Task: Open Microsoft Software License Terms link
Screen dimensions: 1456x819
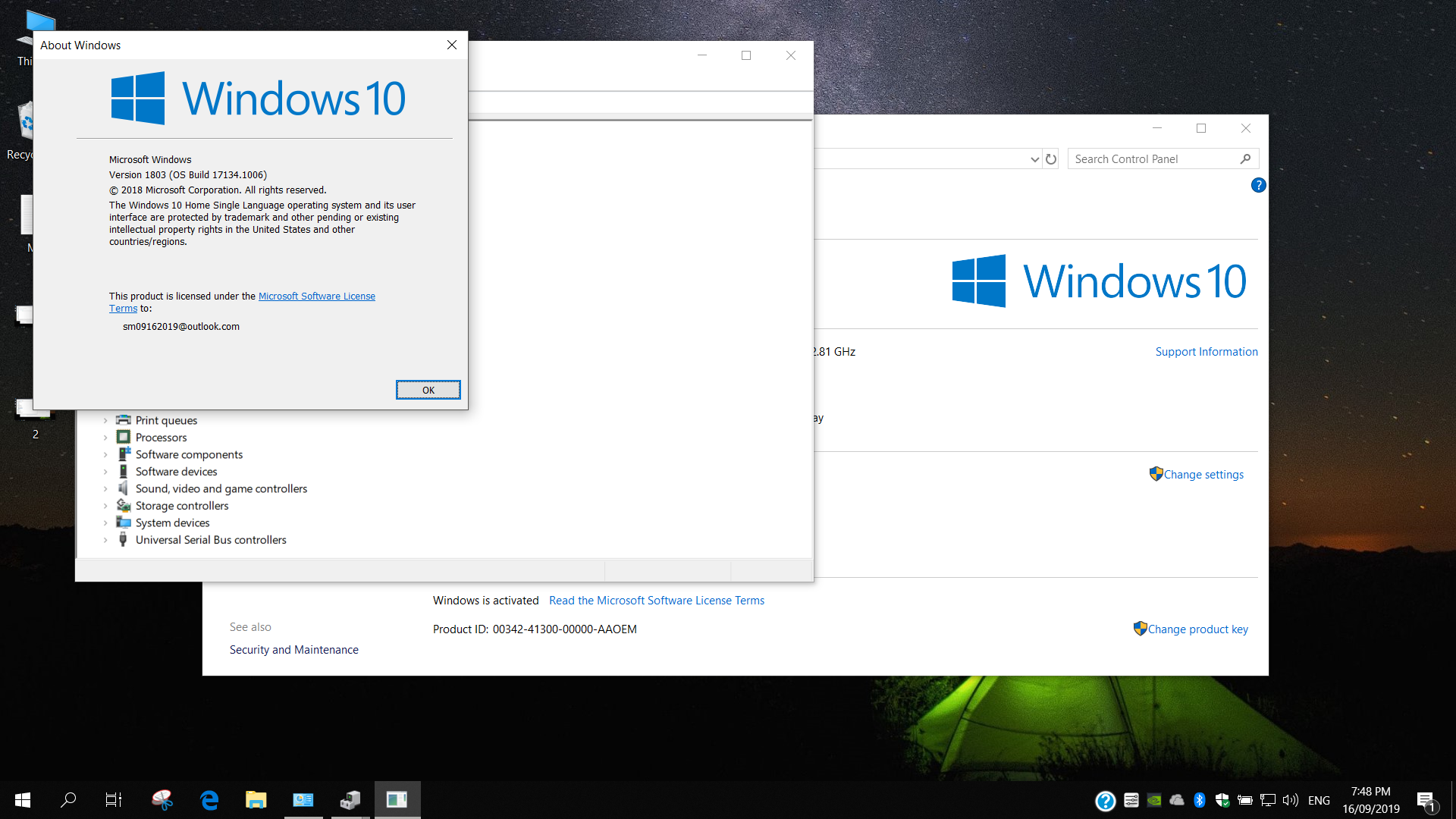Action: pos(316,297)
